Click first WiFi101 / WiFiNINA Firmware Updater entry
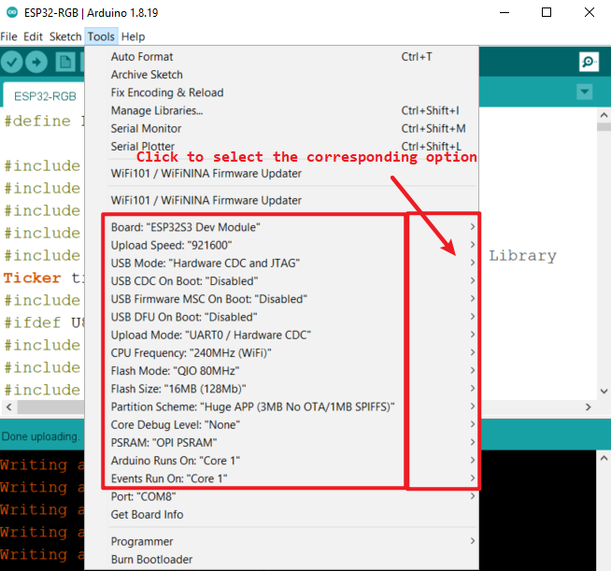 (x=281, y=173)
